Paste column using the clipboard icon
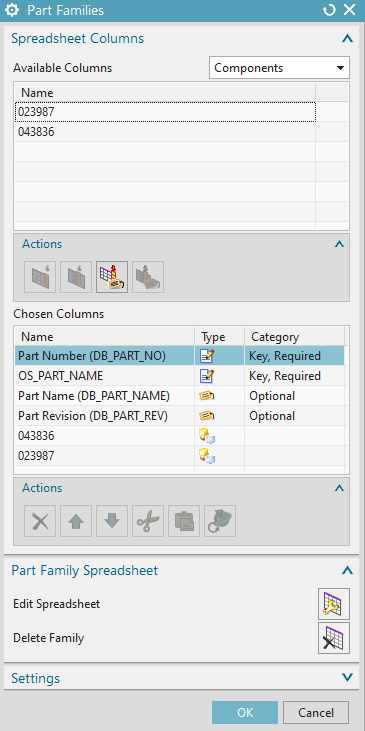 184,521
